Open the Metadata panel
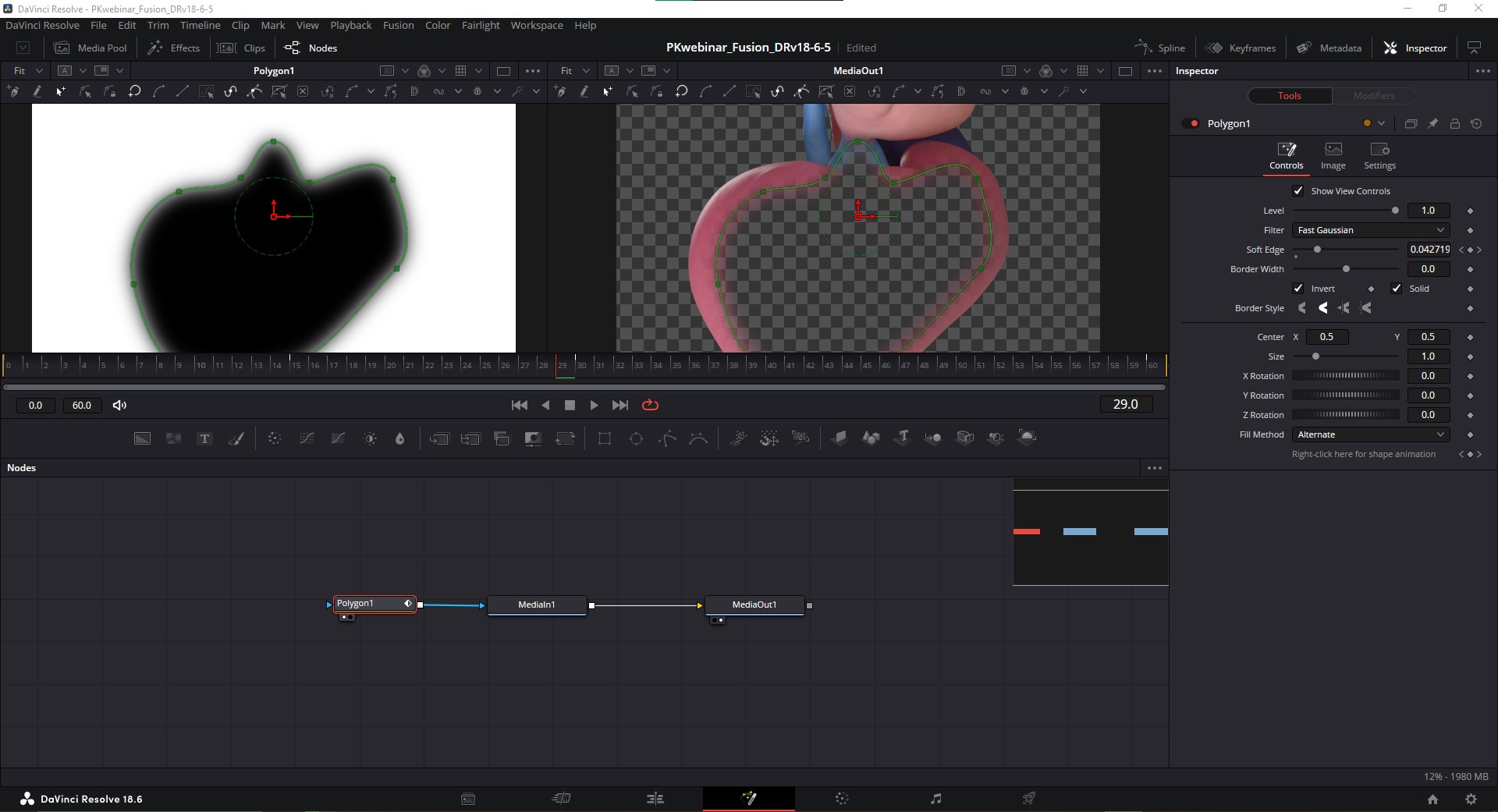Viewport: 1498px width, 812px height. [1329, 48]
